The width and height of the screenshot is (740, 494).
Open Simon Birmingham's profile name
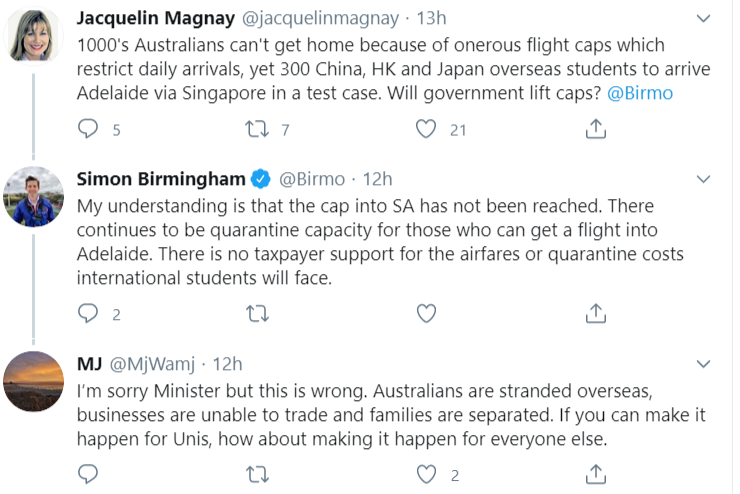(x=161, y=179)
